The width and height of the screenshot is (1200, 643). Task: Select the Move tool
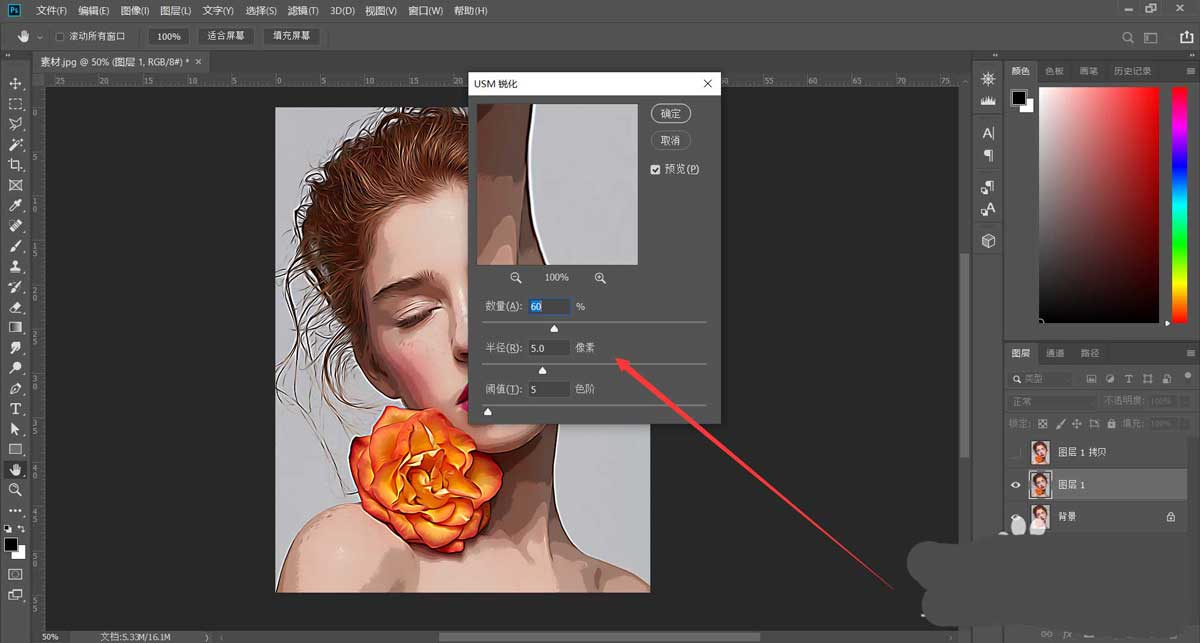[15, 83]
